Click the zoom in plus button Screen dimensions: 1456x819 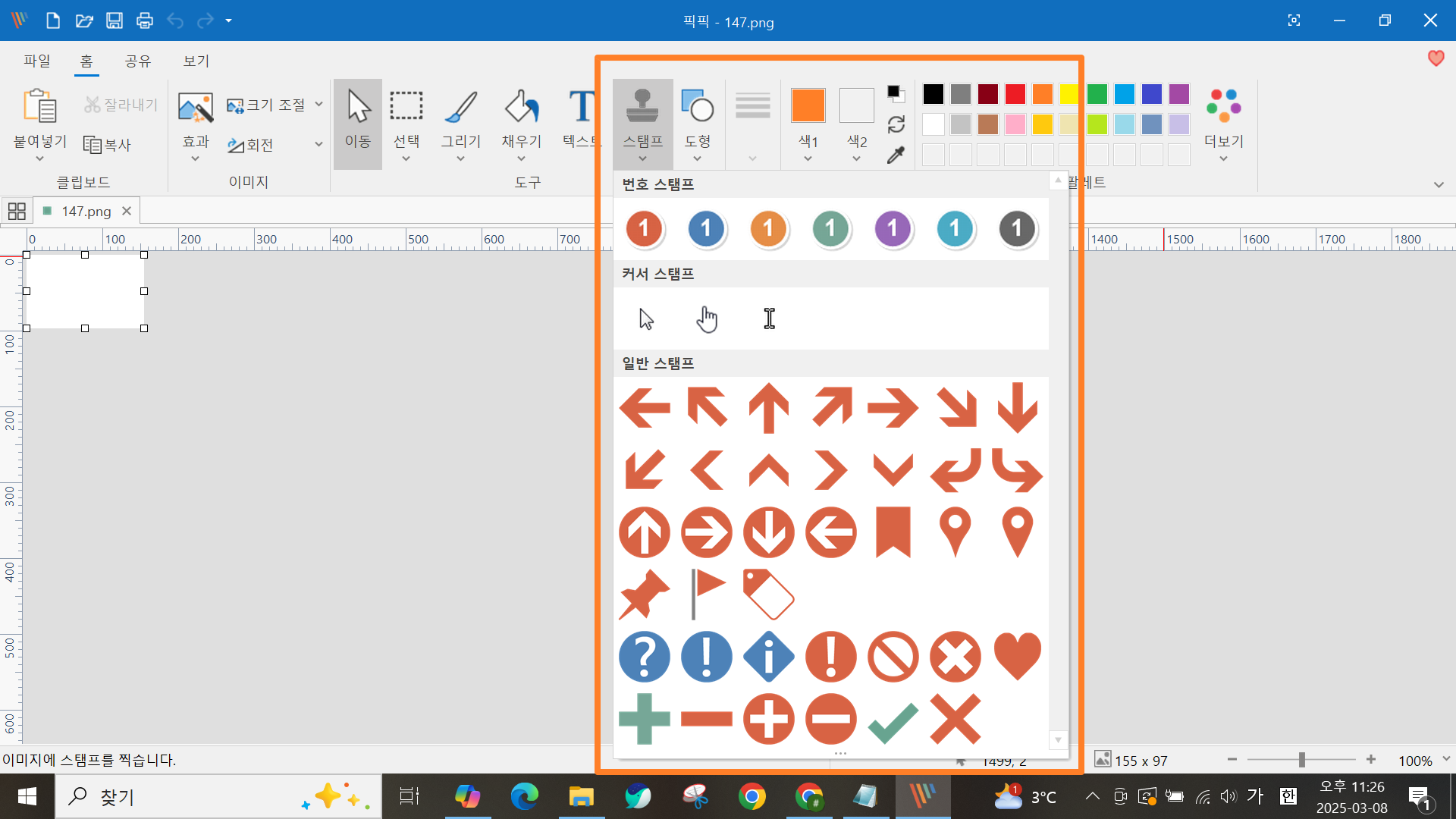[x=1370, y=760]
